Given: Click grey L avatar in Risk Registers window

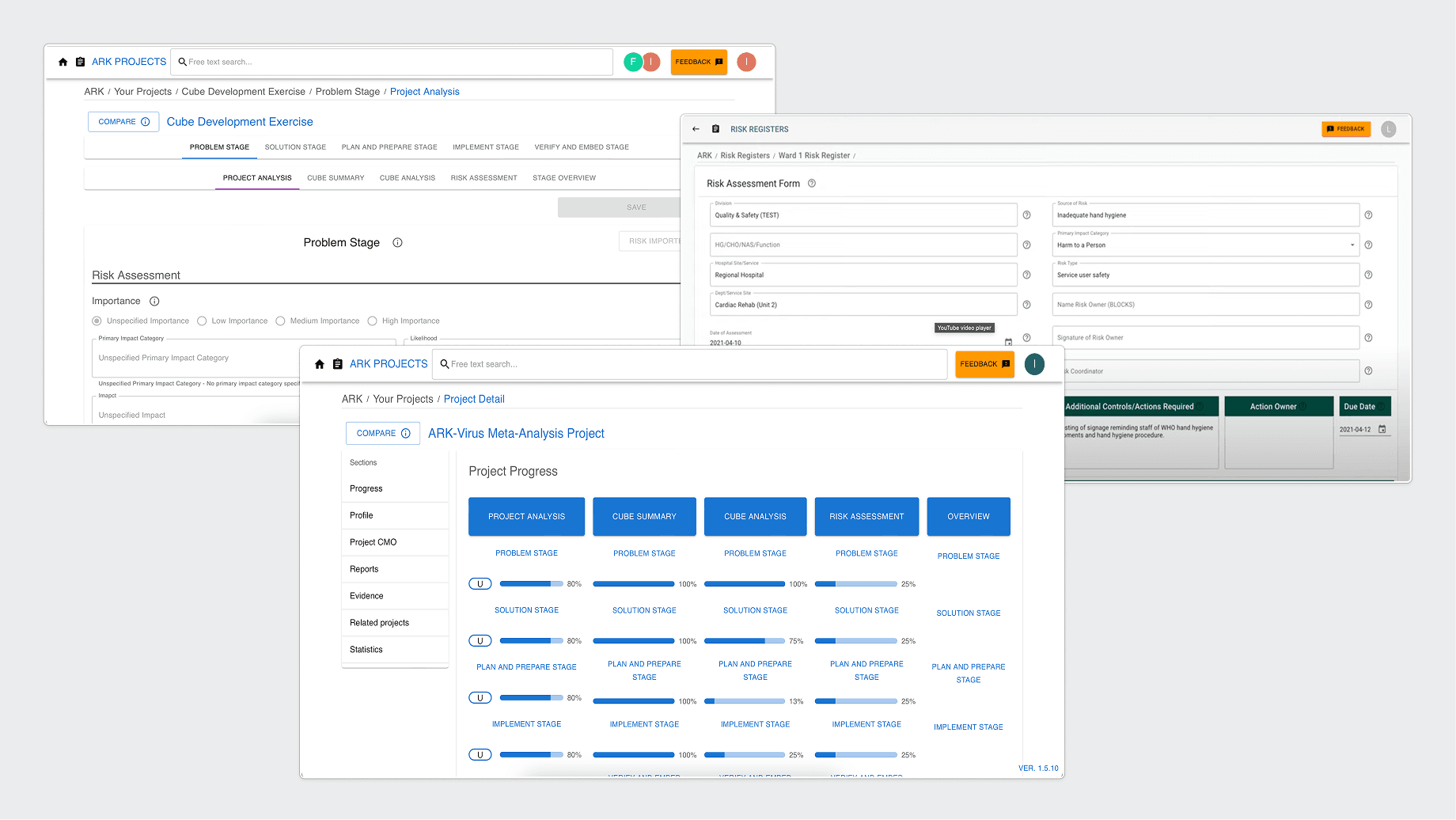Looking at the screenshot, I should coord(1389,129).
